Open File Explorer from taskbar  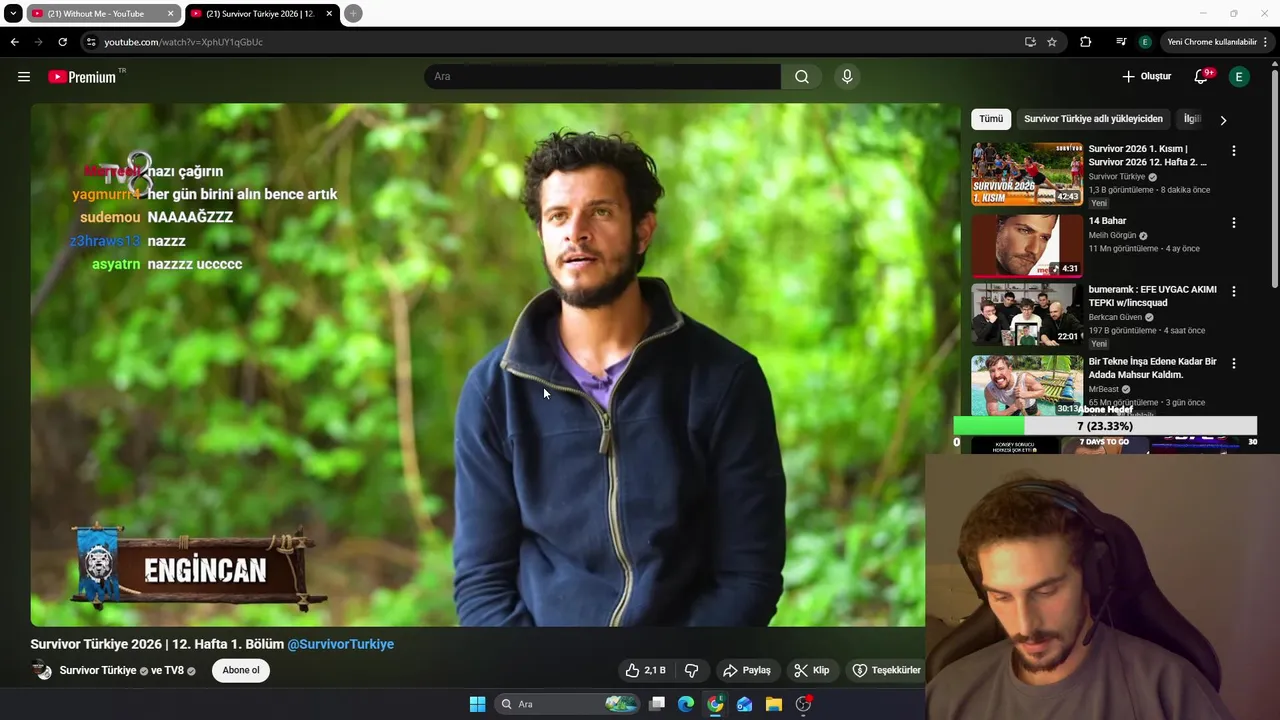[x=773, y=704]
